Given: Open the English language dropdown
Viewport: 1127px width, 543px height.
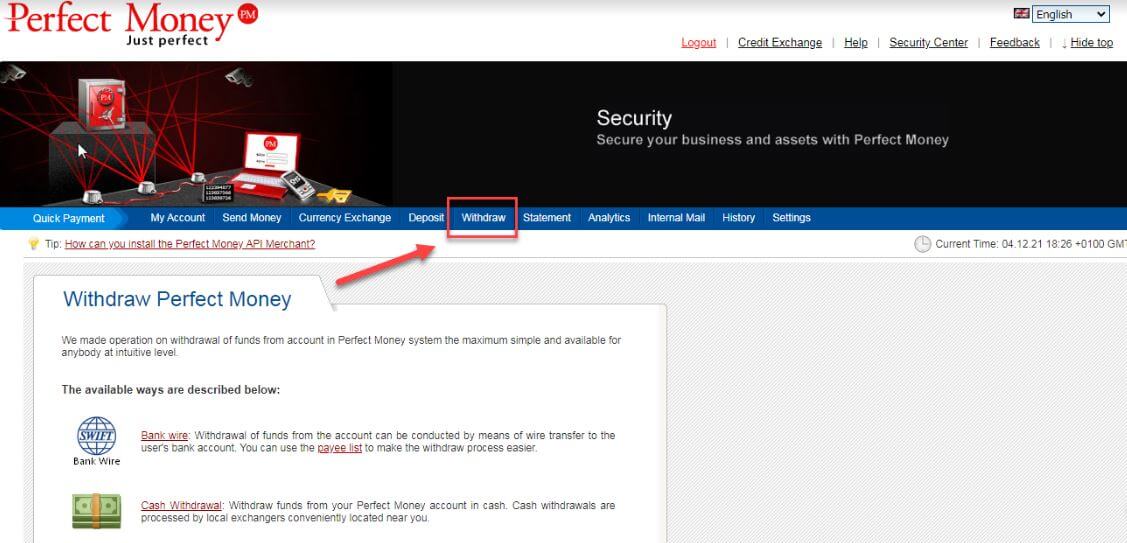Looking at the screenshot, I should tap(1071, 14).
